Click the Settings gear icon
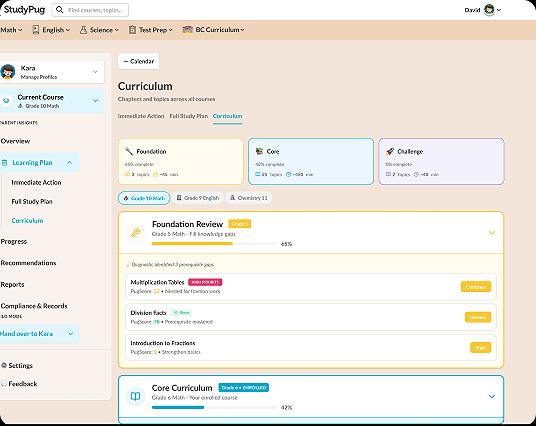536x426 pixels. click(4, 365)
